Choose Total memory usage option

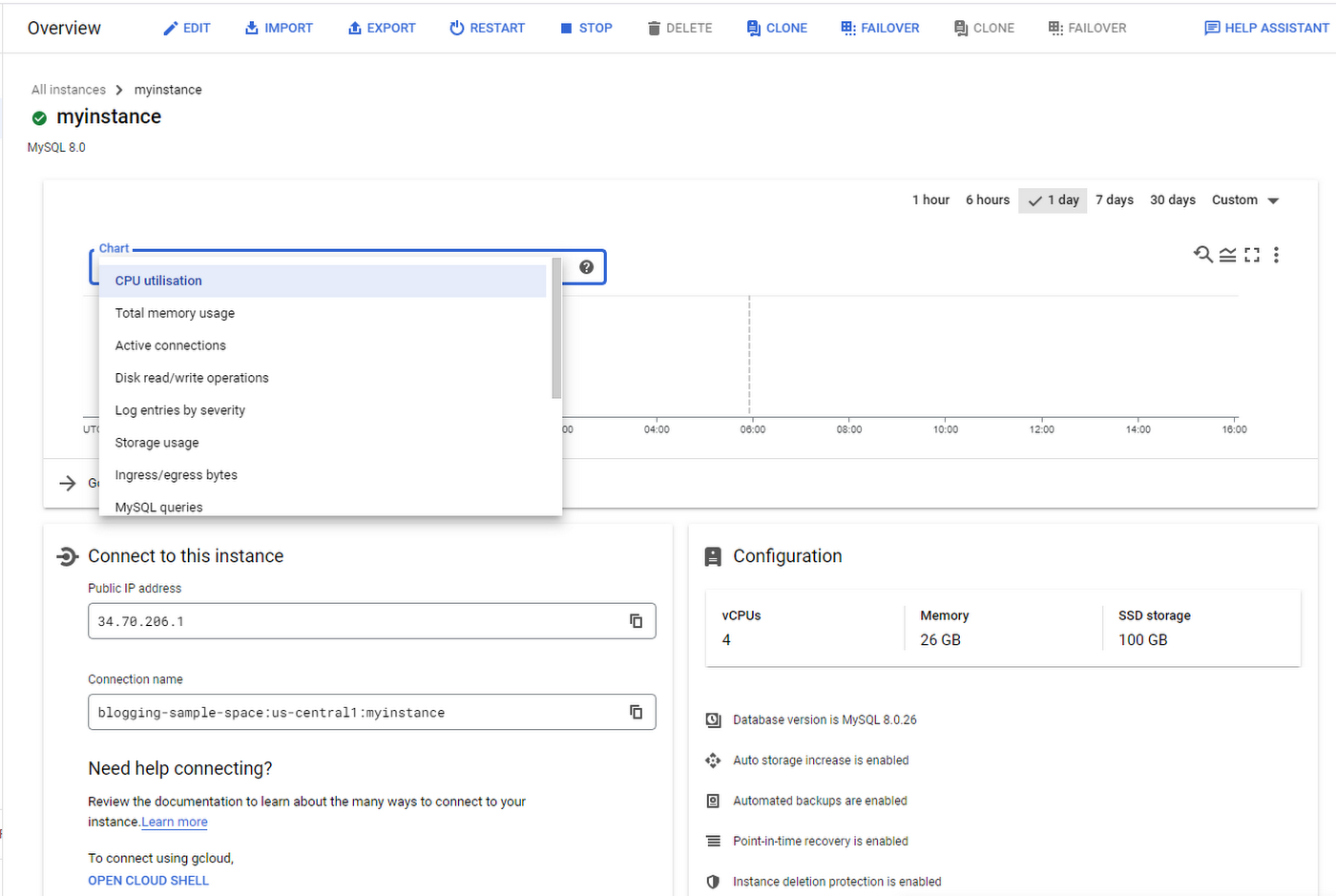[x=323, y=313]
